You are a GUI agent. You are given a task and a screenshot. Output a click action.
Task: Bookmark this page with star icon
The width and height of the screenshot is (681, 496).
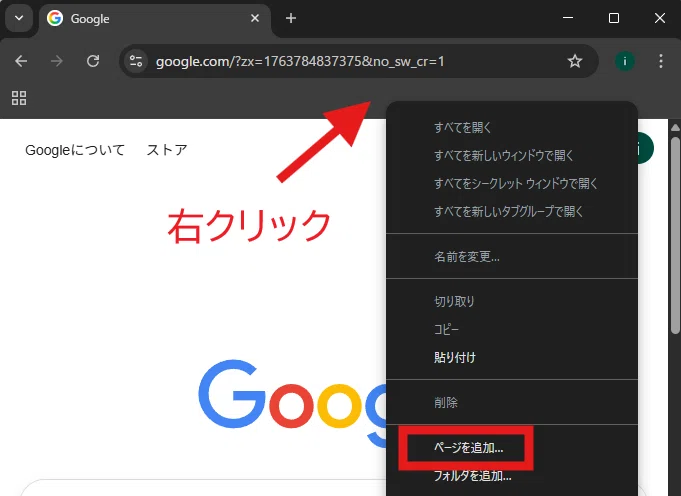pyautogui.click(x=575, y=61)
